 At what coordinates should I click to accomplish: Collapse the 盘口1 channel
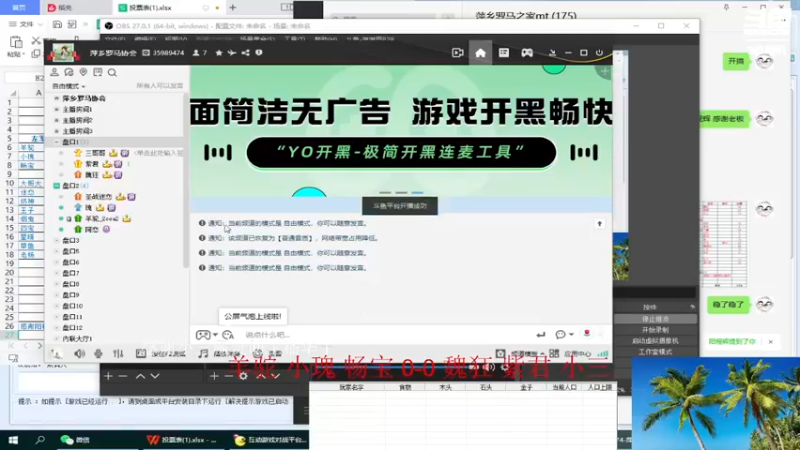[x=57, y=142]
